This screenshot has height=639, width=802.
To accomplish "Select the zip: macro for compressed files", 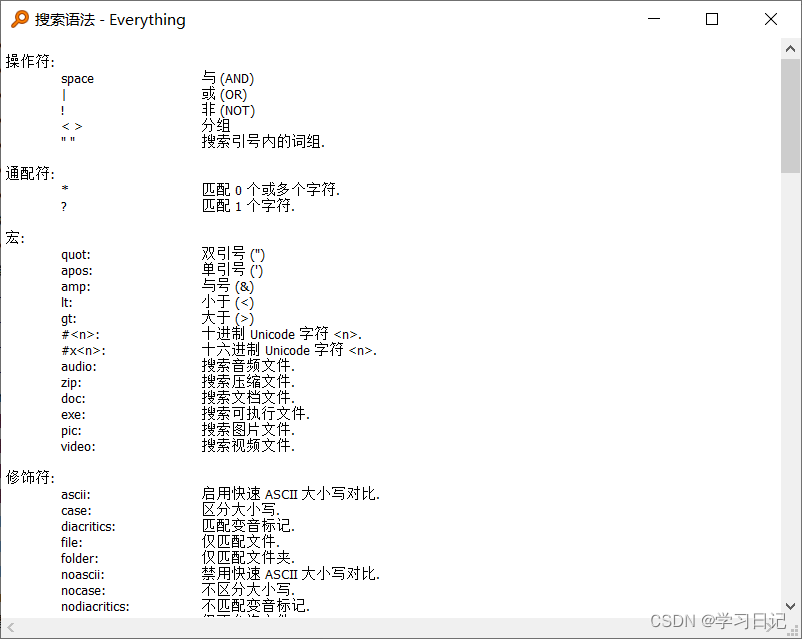I will 70,382.
